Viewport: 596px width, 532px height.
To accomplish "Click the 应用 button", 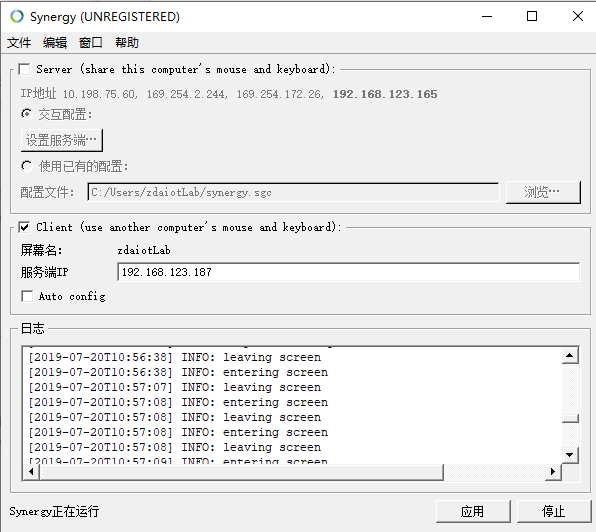I will [x=472, y=511].
